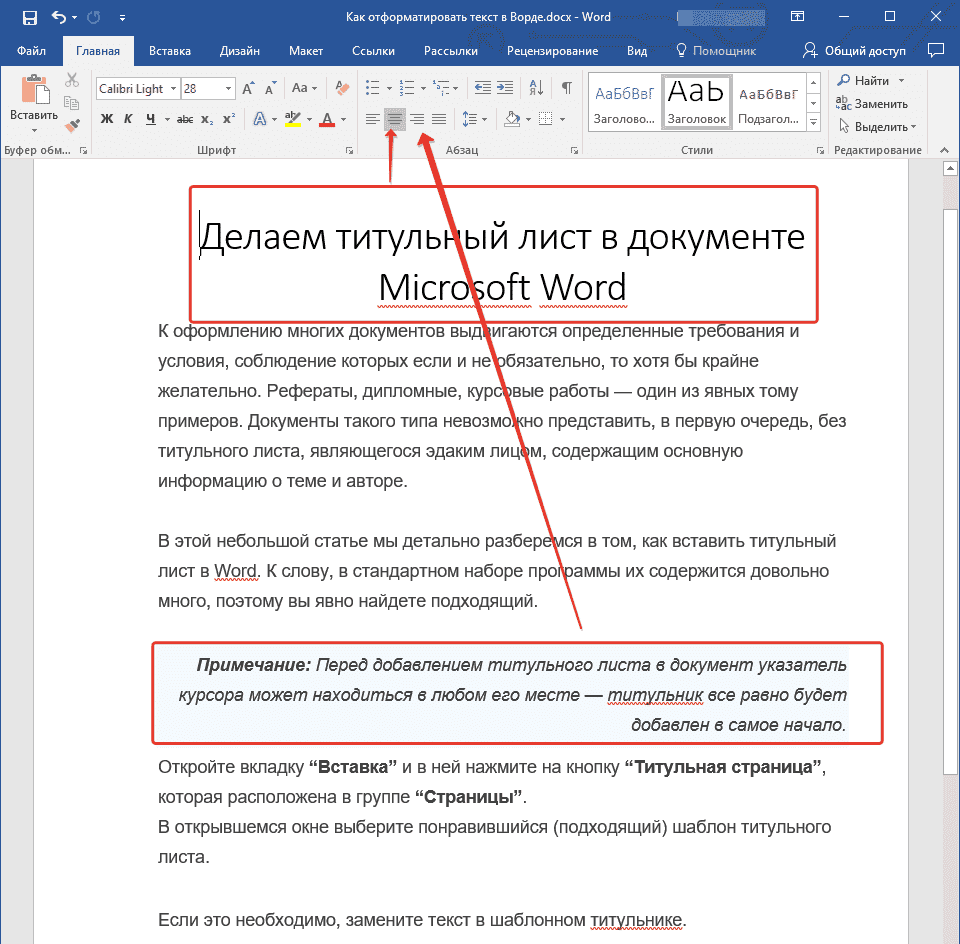Image resolution: width=960 pixels, height=944 pixels.
Task: Open the font size dropdown
Action: tap(228, 88)
